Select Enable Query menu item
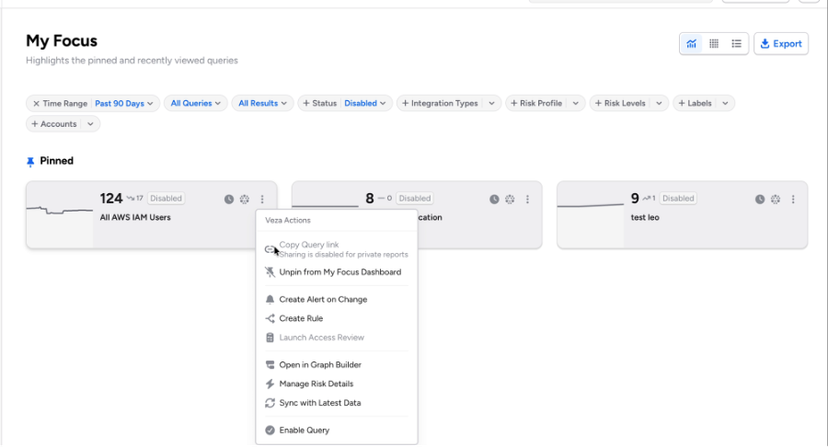 click(336, 431)
